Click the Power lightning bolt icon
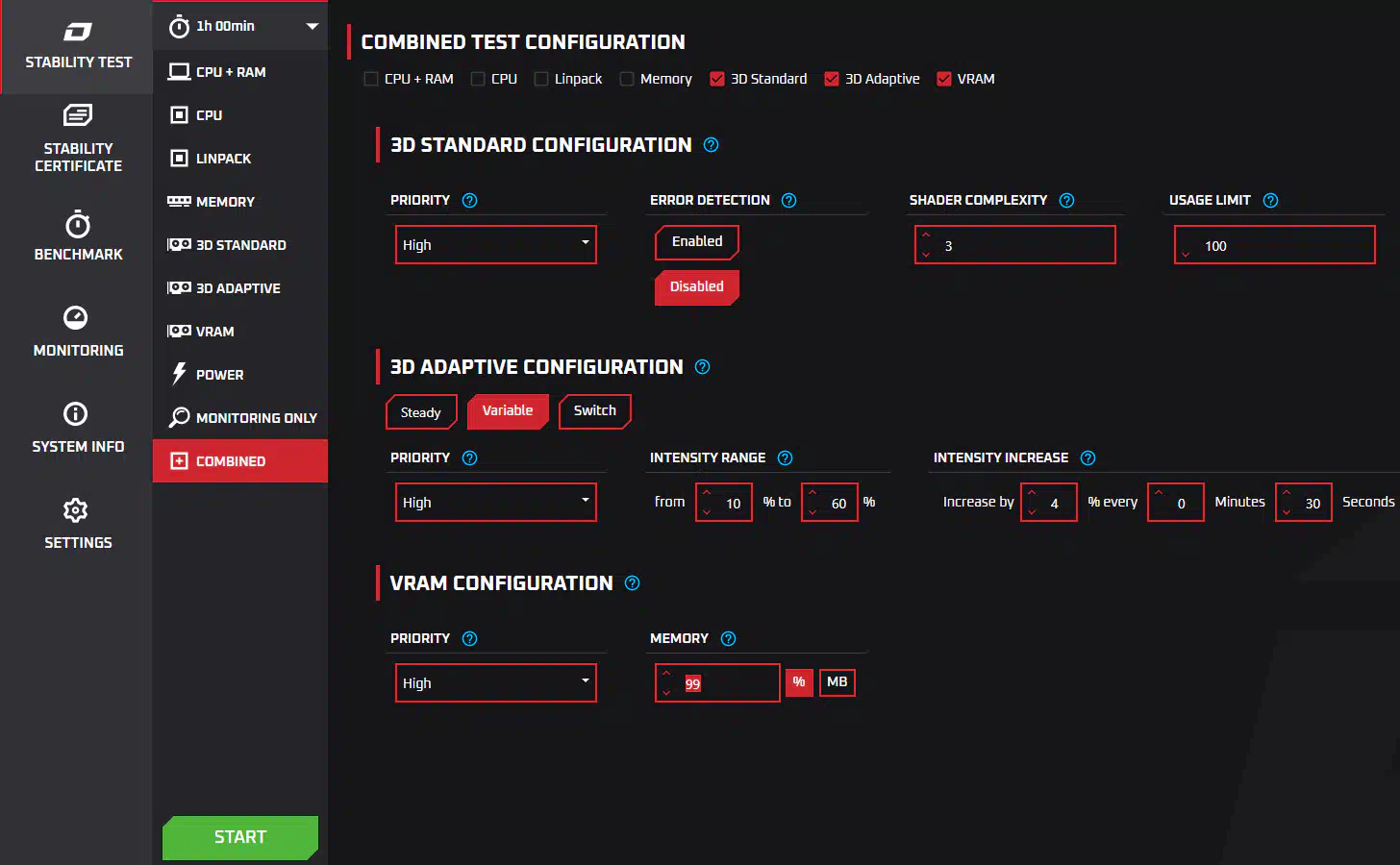The width and height of the screenshot is (1400, 865). click(179, 374)
